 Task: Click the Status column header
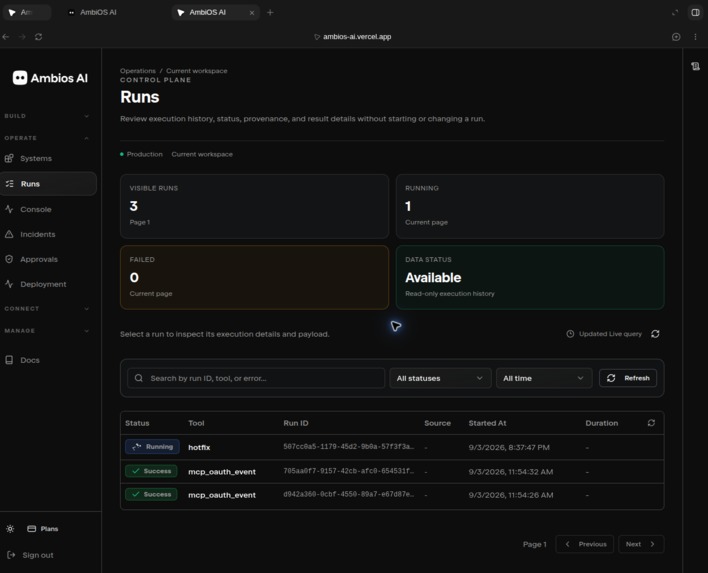137,423
